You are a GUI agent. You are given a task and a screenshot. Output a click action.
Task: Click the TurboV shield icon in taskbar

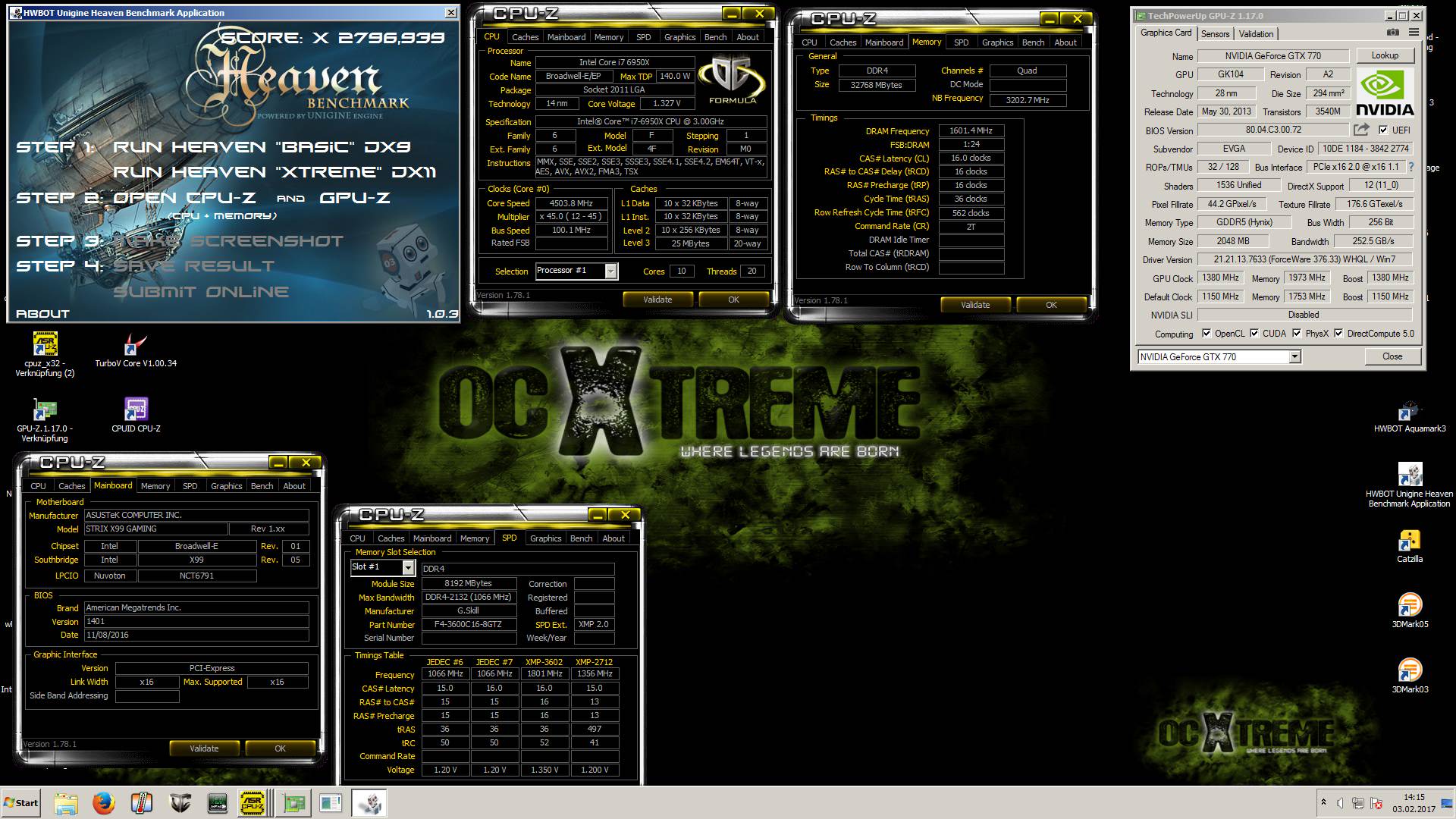(x=180, y=803)
